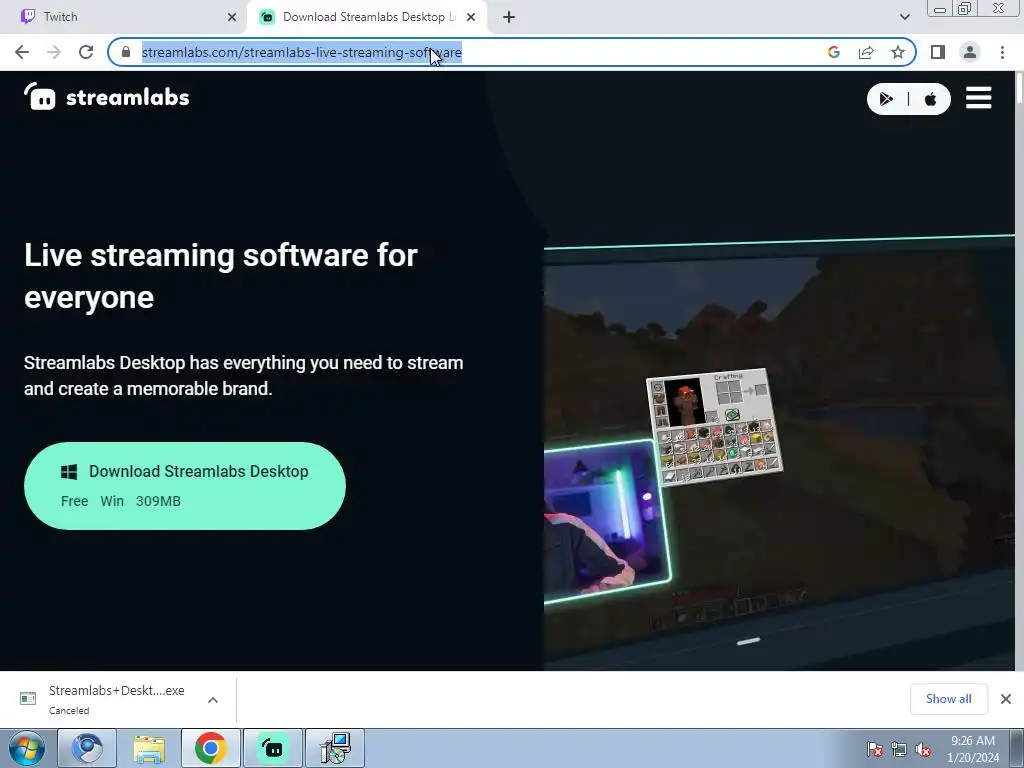1024x768 pixels.
Task: Go to Streamlabs home via logo
Action: 106,97
